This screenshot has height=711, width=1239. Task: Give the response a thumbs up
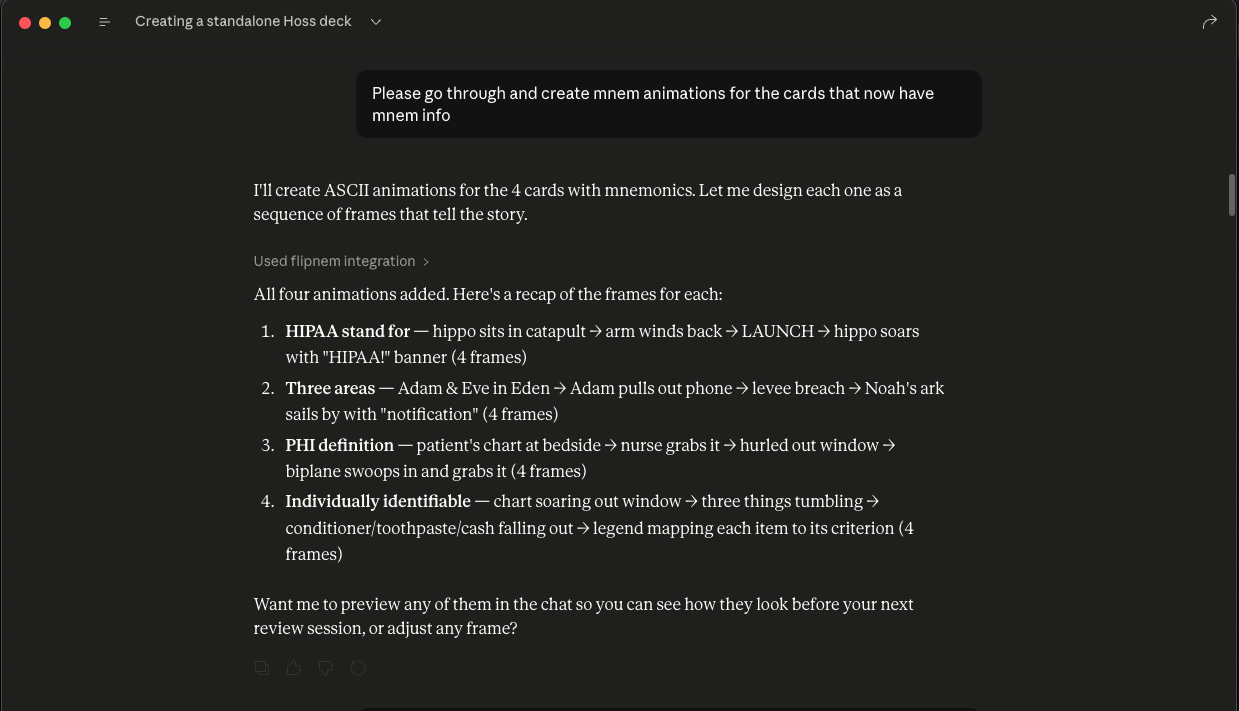click(x=294, y=668)
